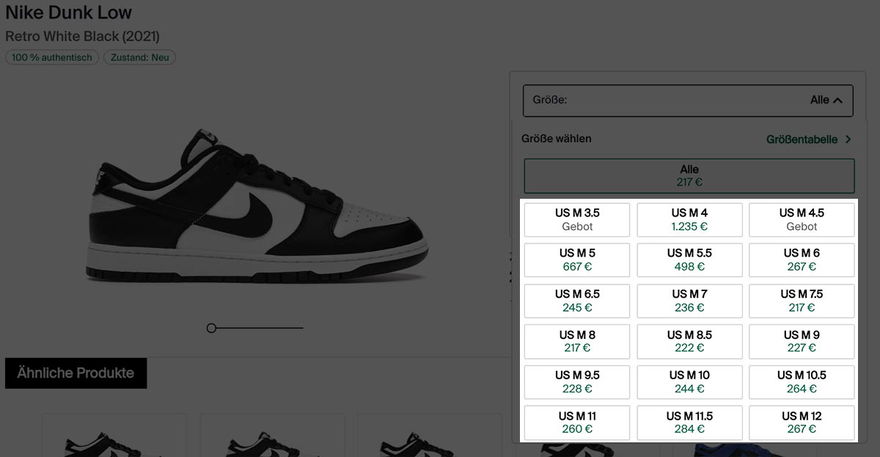Pick size US M 11.5 at 284 €
The width and height of the screenshot is (880, 457).
689,423
